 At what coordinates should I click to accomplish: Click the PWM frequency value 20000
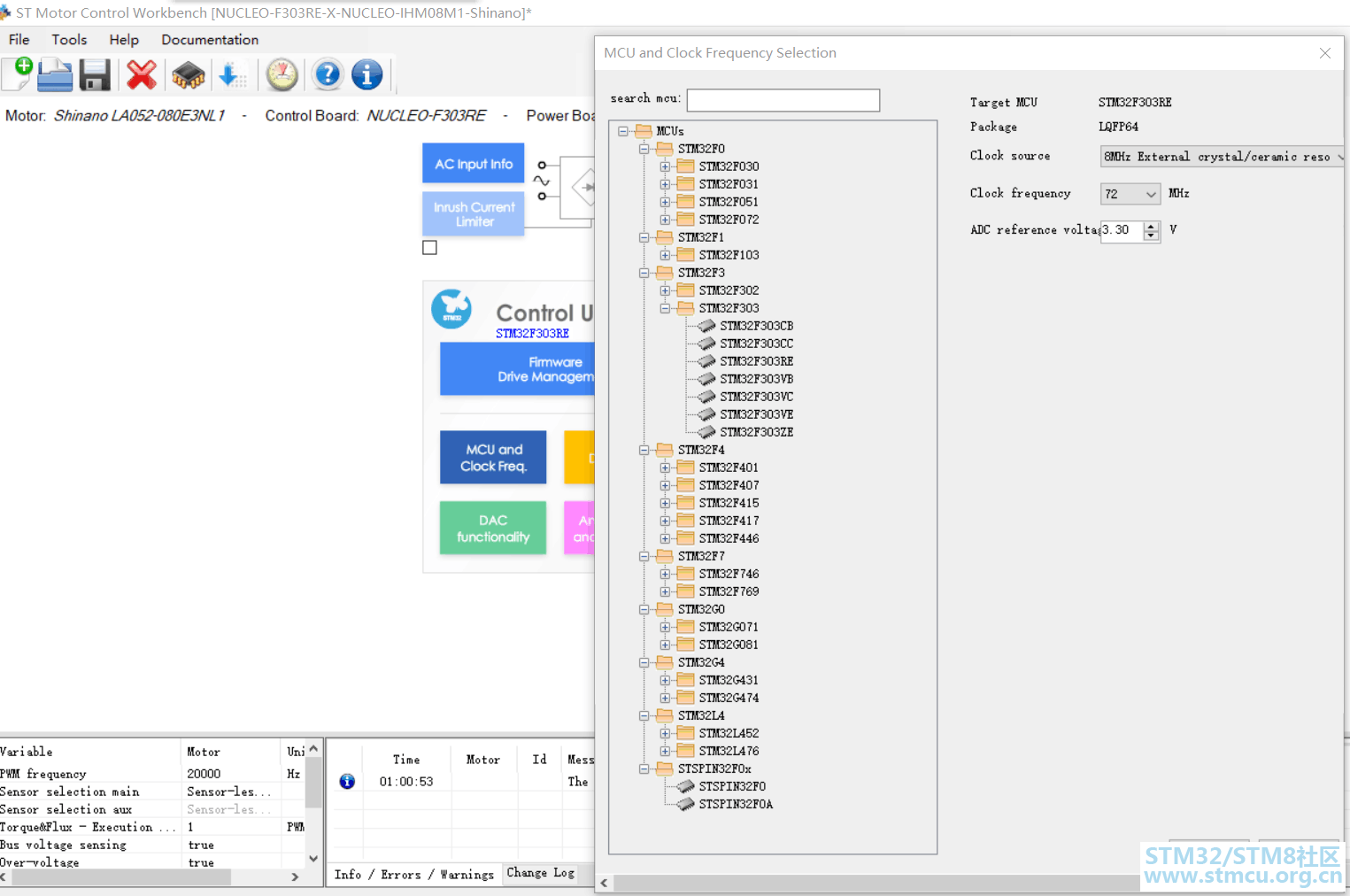tap(204, 774)
